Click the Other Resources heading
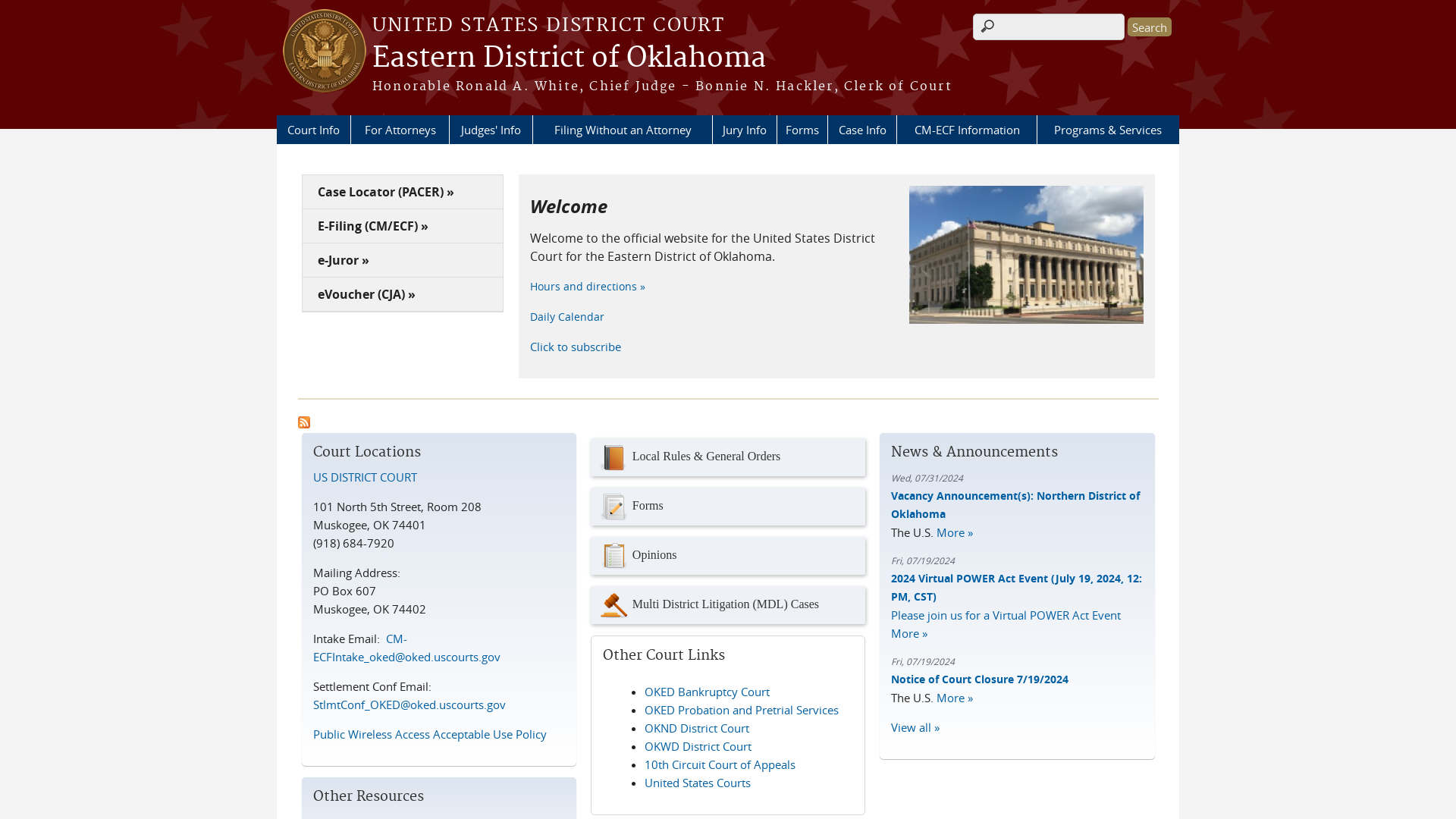1456x819 pixels. tap(369, 795)
